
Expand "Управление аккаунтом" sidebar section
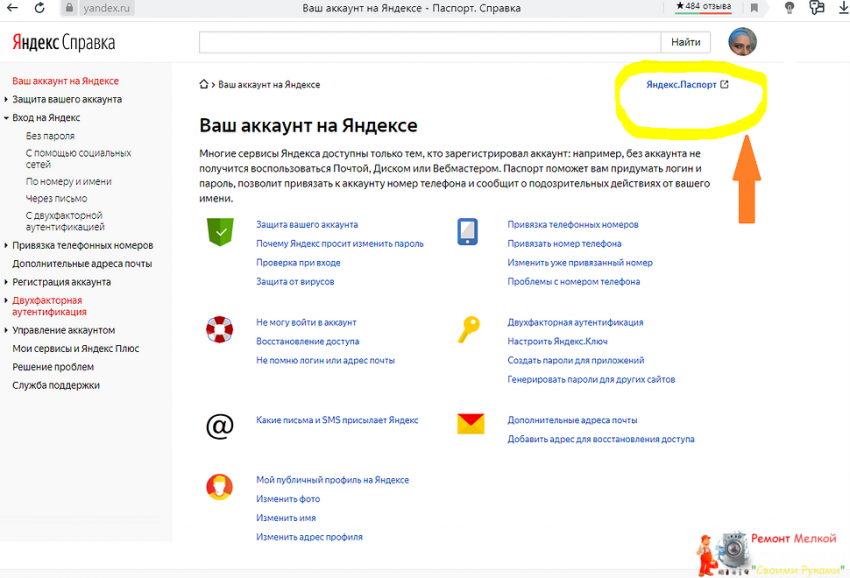(x=63, y=330)
